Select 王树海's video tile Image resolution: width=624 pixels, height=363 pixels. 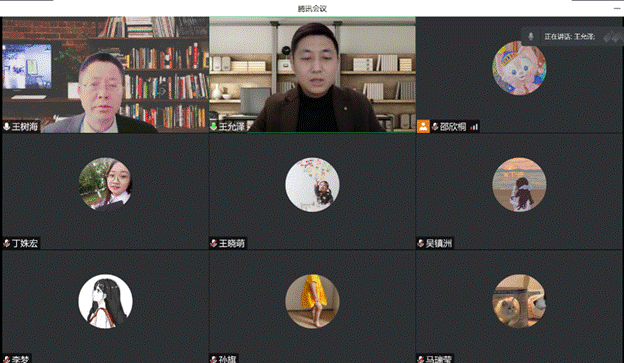(105, 74)
